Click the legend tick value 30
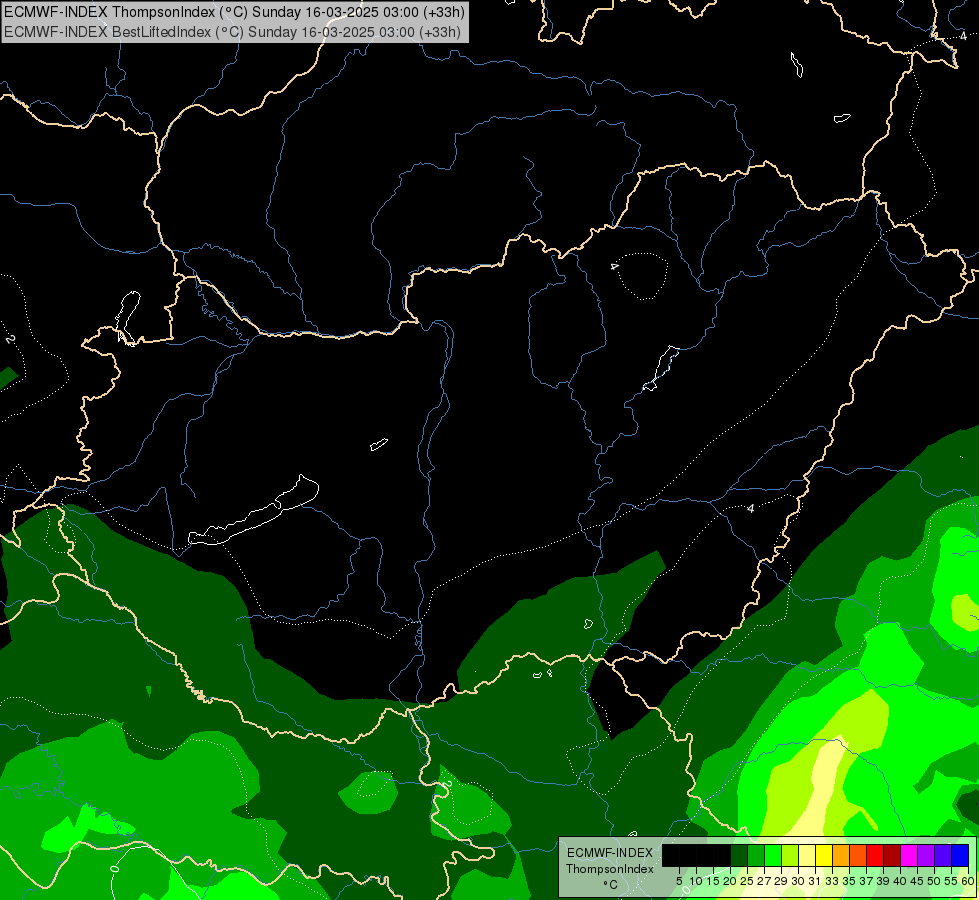This screenshot has height=900, width=979. pyautogui.click(x=799, y=881)
